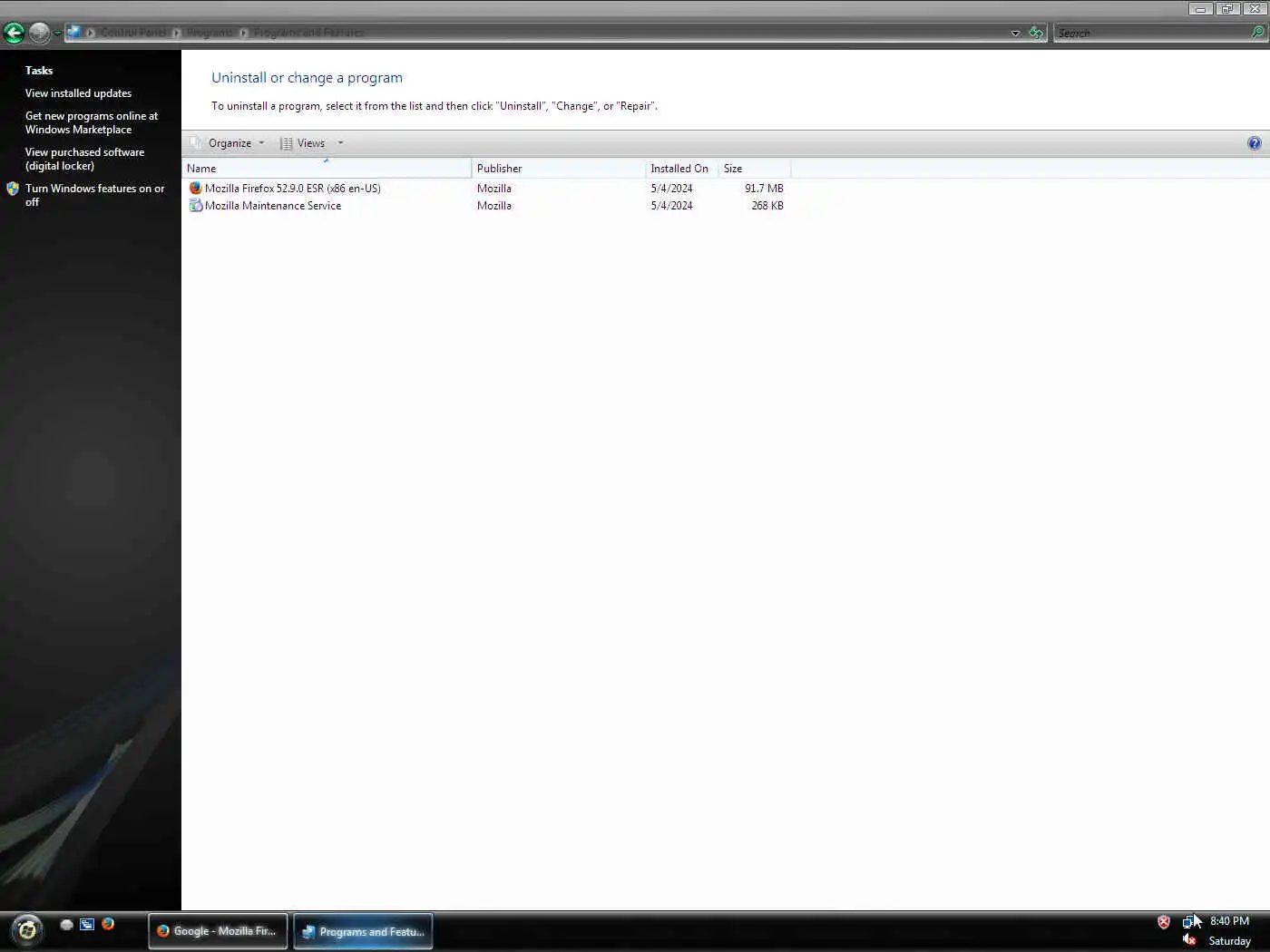Click Mozilla publisher in the Firefox row
1270x952 pixels.
pos(494,189)
